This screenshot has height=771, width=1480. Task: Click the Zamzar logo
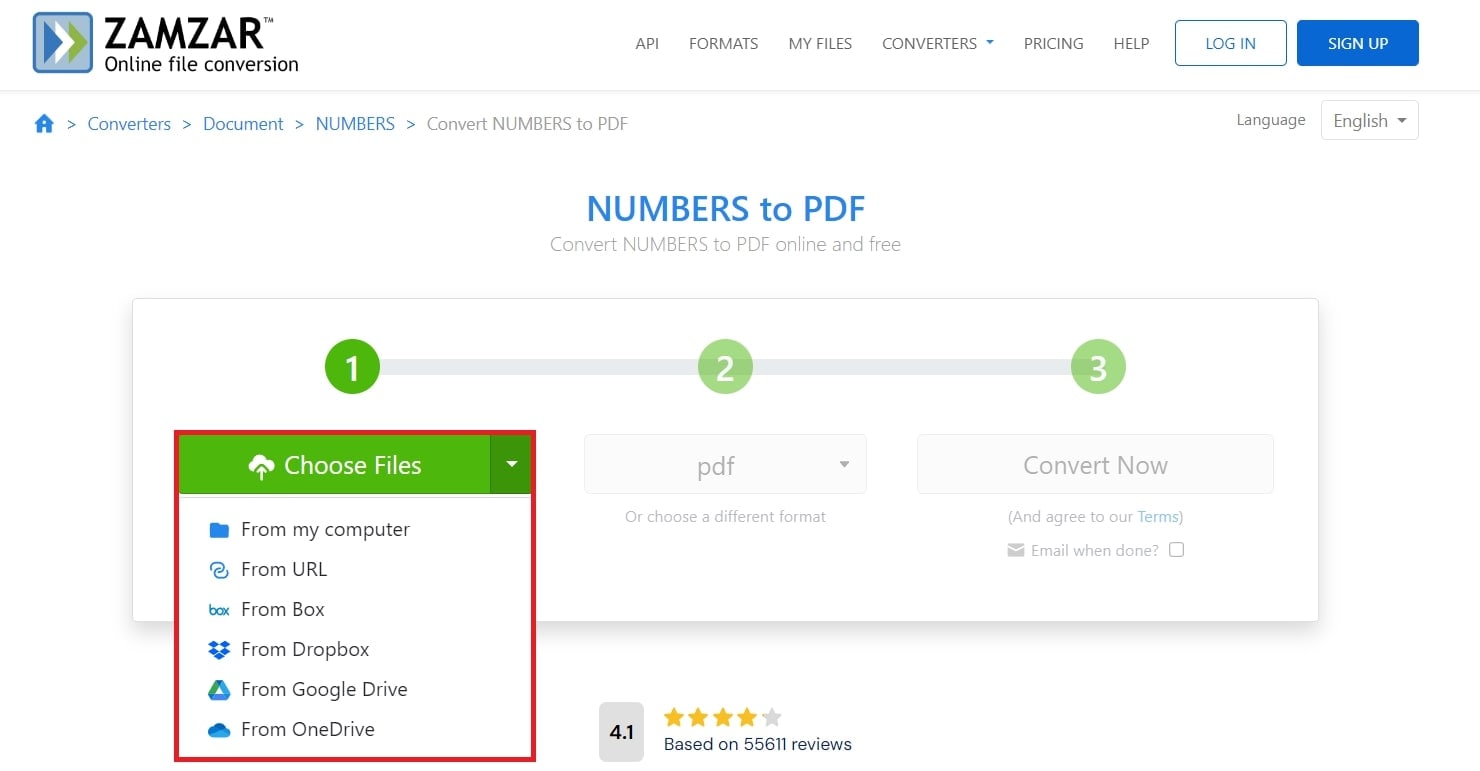click(x=166, y=44)
